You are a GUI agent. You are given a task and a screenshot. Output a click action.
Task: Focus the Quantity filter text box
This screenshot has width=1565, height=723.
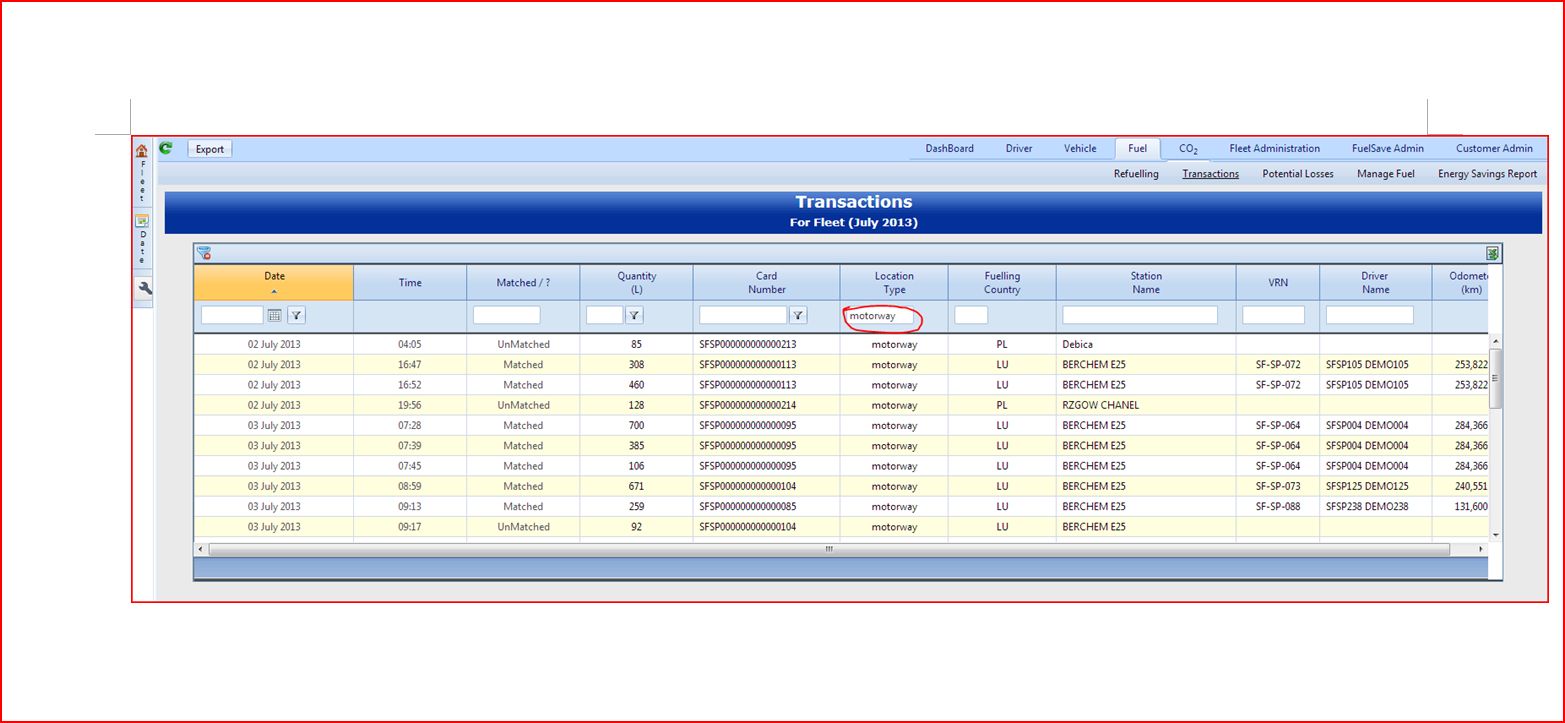[x=604, y=315]
